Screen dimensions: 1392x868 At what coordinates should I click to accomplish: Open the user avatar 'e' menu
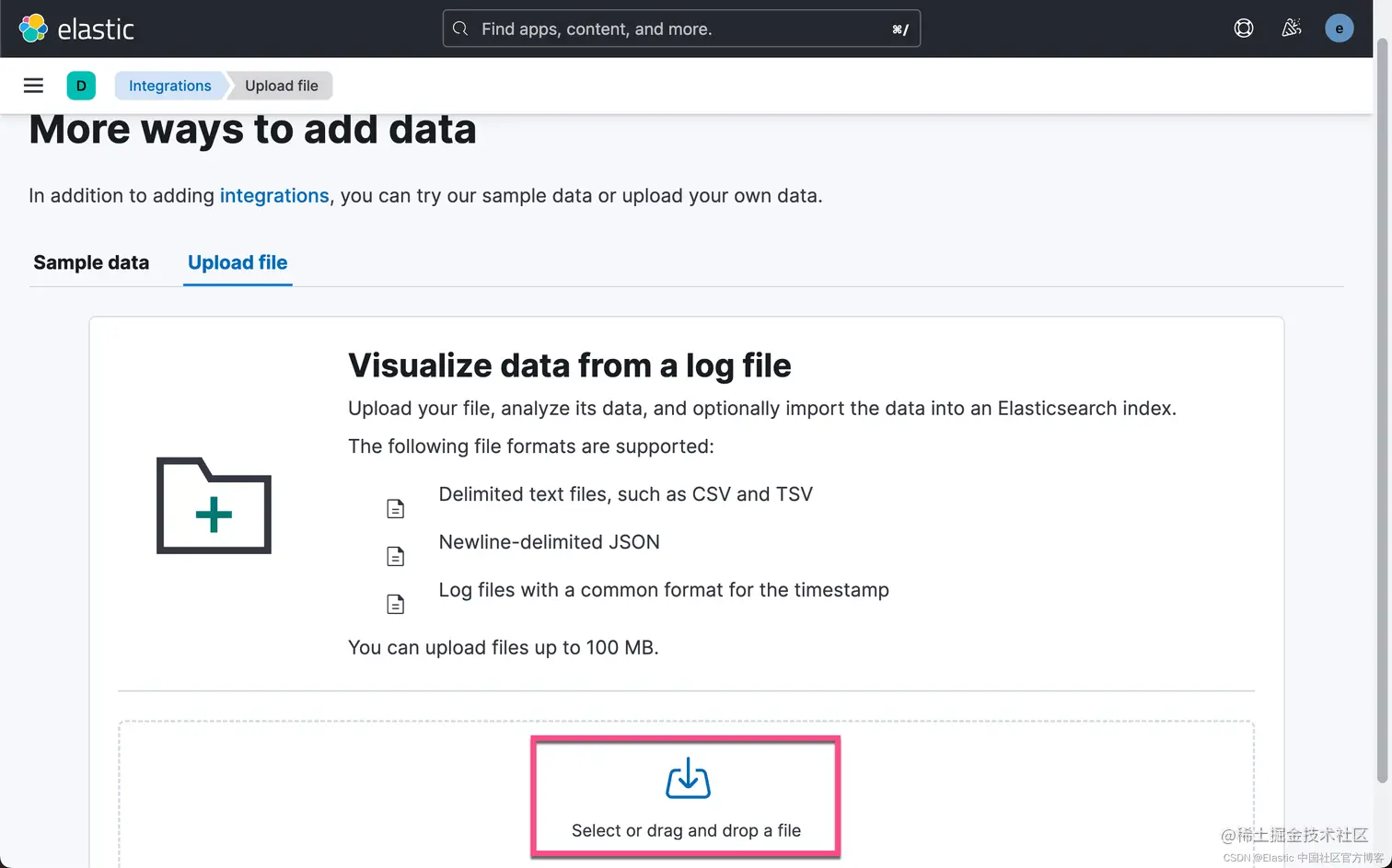tap(1339, 29)
